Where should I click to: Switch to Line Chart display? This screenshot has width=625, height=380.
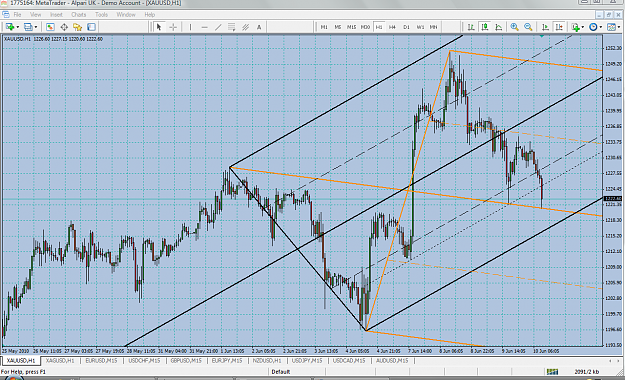coord(499,27)
